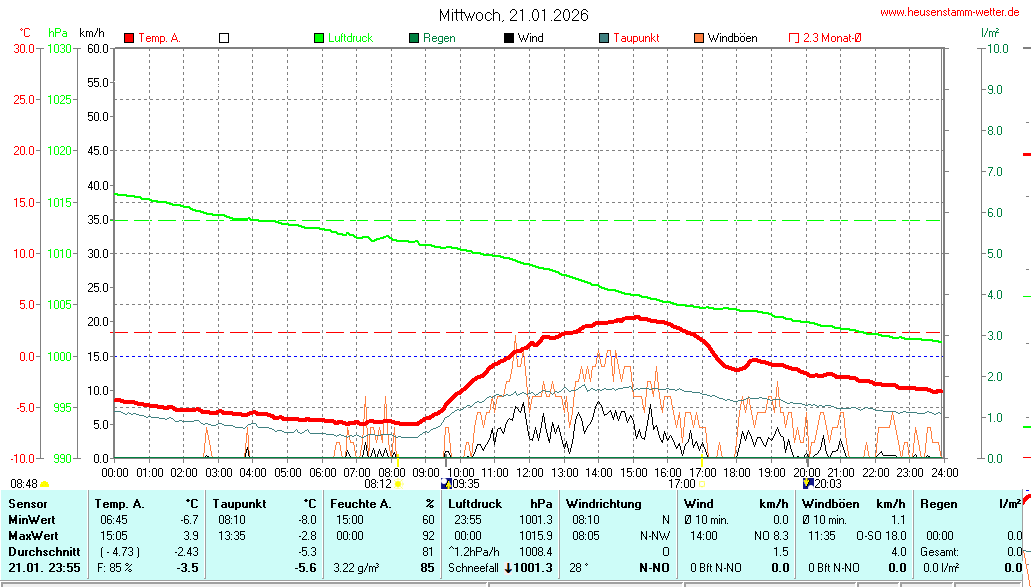Click the moonrise icon at 09:35
This screenshot has width=1034, height=587.
point(446,484)
